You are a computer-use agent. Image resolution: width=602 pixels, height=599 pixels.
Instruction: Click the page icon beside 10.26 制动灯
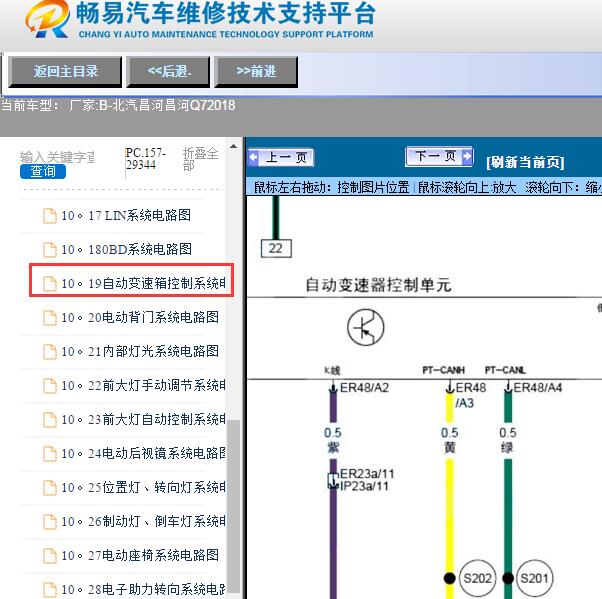point(50,522)
